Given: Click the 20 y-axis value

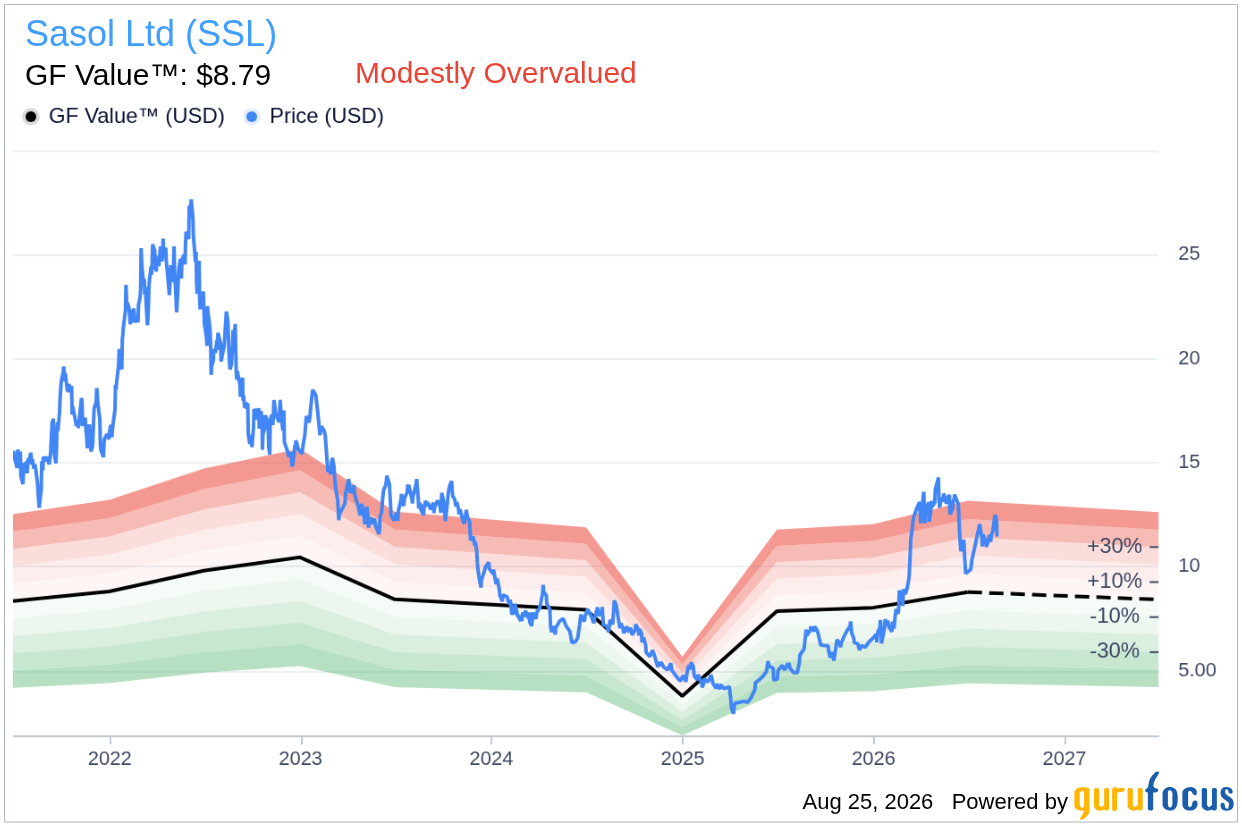Looking at the screenshot, I should [x=1189, y=358].
